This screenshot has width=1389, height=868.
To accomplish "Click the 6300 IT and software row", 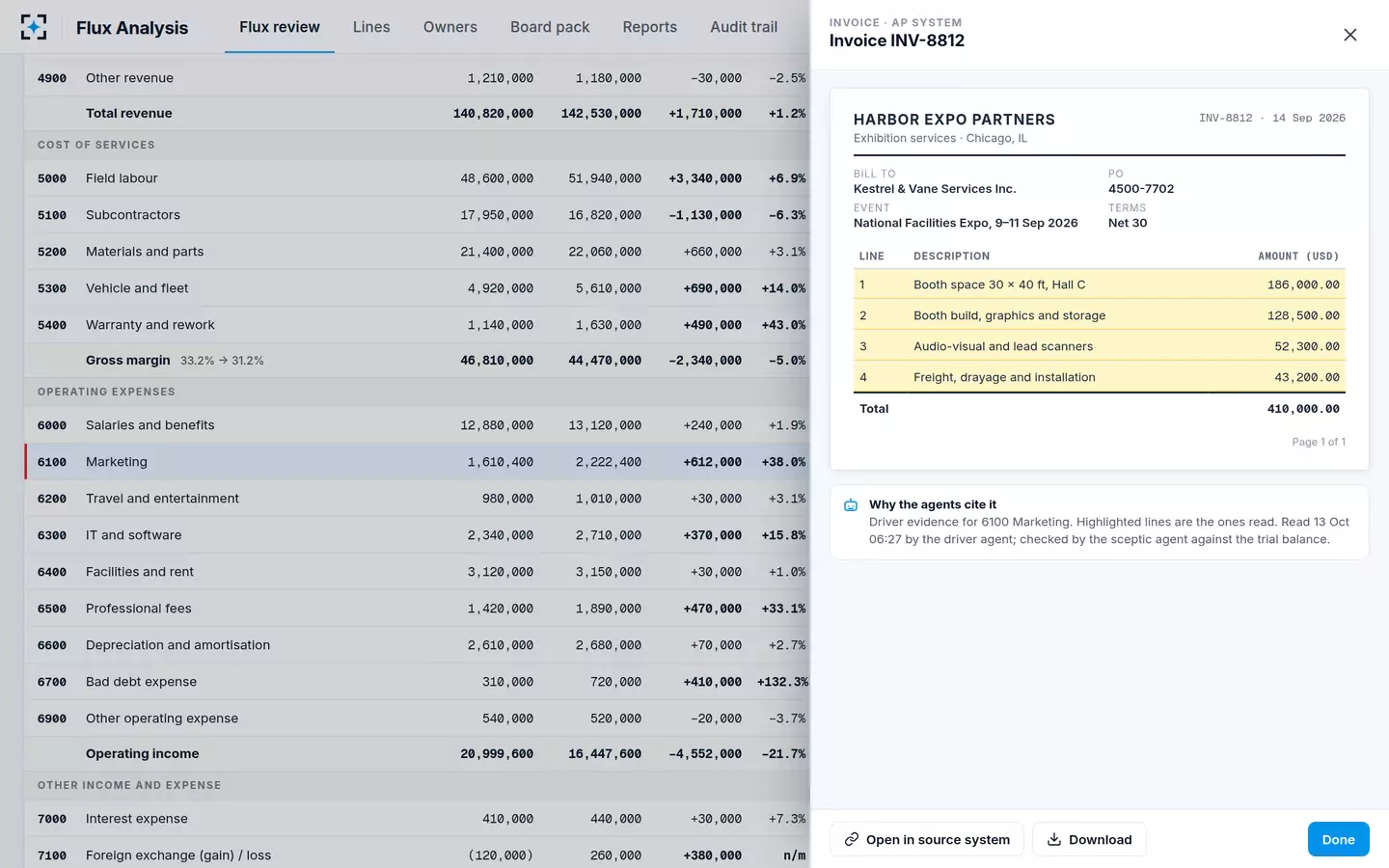I will 418,535.
